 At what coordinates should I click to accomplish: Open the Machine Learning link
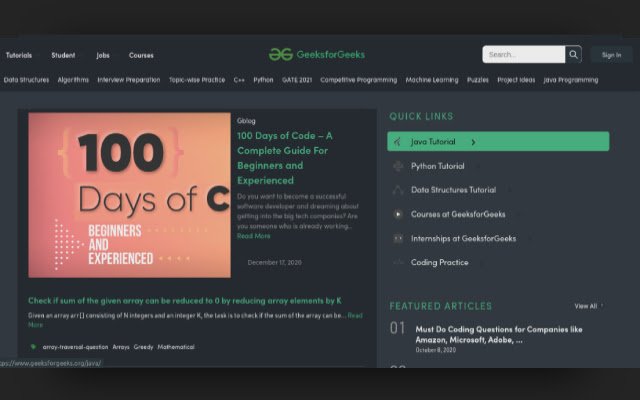(432, 80)
